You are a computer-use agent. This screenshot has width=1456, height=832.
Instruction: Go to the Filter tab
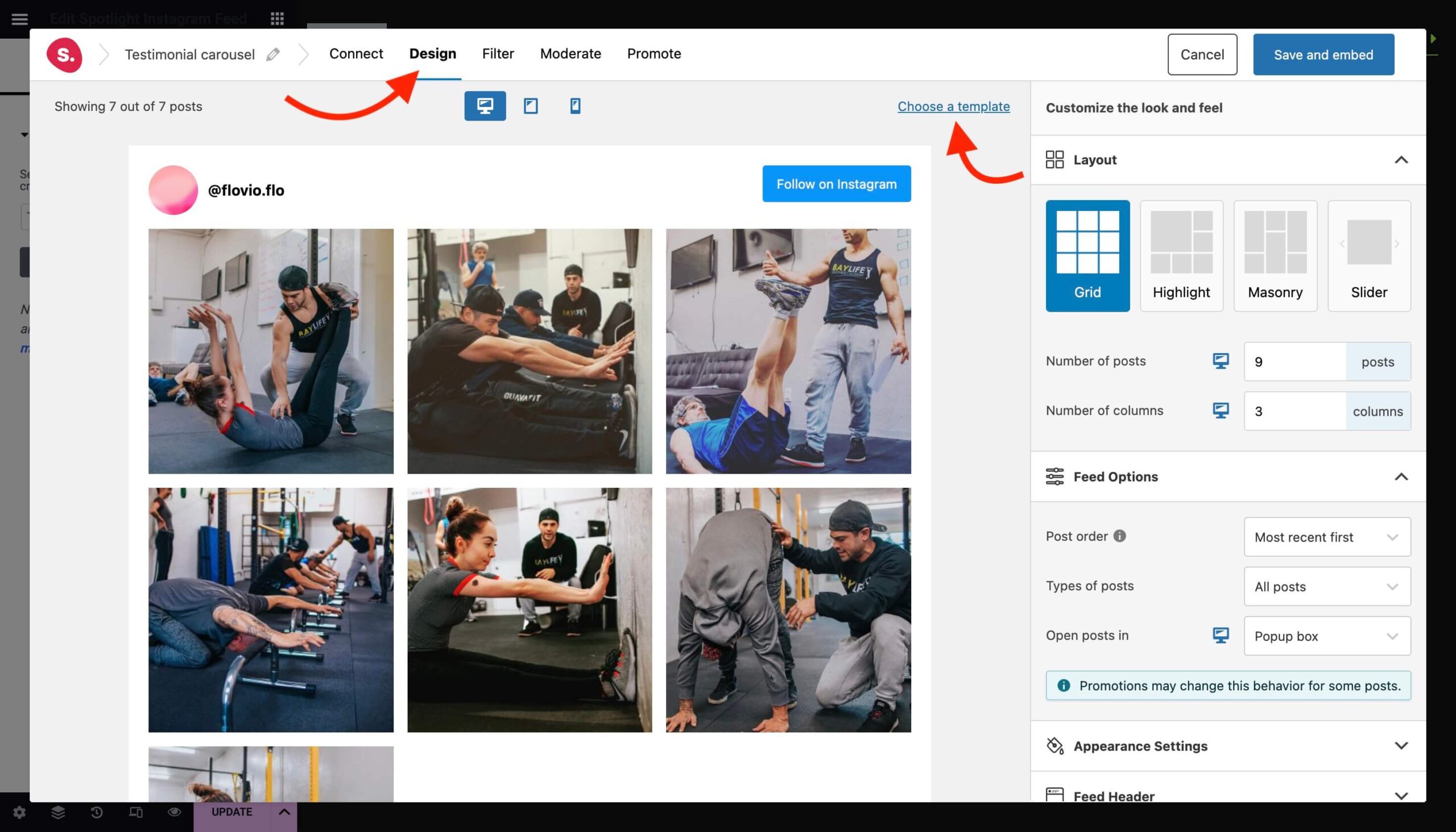(498, 53)
